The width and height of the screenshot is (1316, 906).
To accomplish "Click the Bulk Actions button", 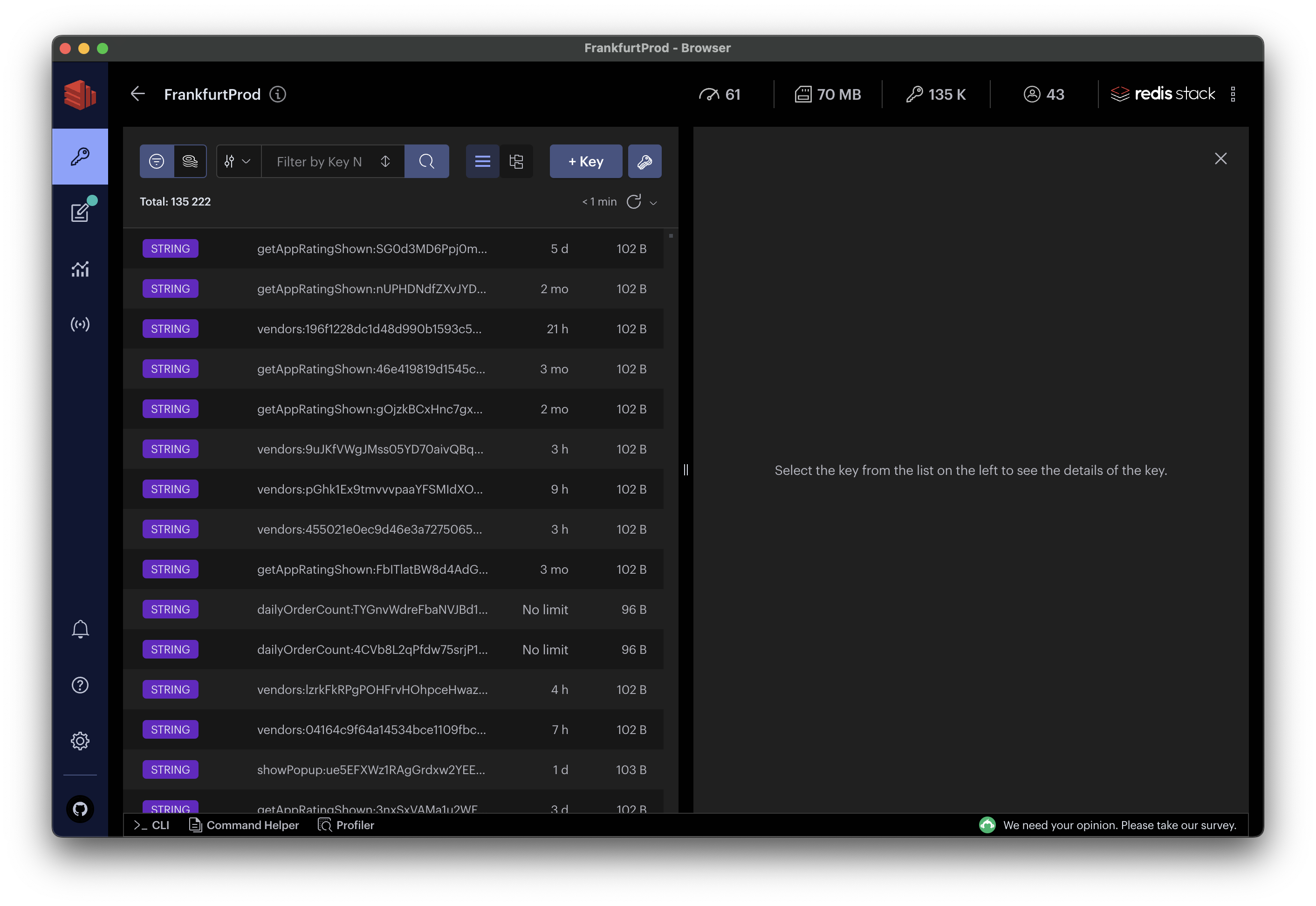I will tap(644, 162).
